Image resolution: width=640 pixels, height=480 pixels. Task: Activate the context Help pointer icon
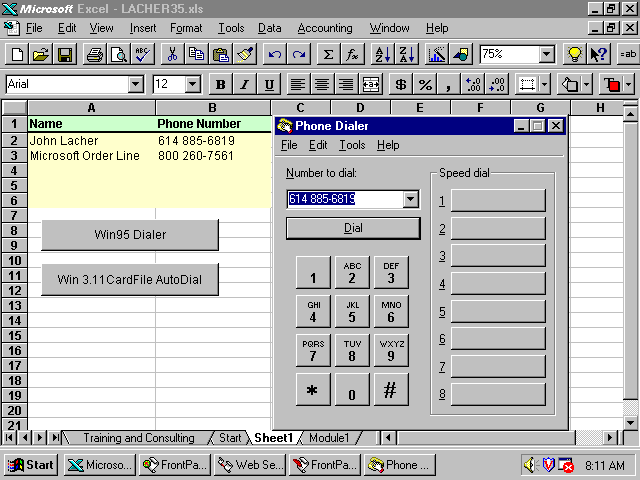click(x=598, y=54)
